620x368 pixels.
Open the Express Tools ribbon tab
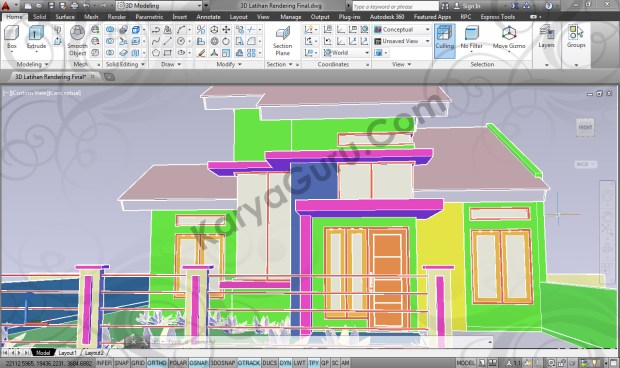coord(498,17)
